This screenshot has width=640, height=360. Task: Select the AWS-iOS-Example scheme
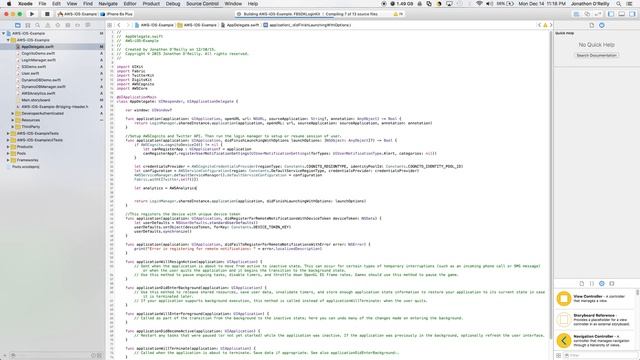pyautogui.click(x=78, y=14)
